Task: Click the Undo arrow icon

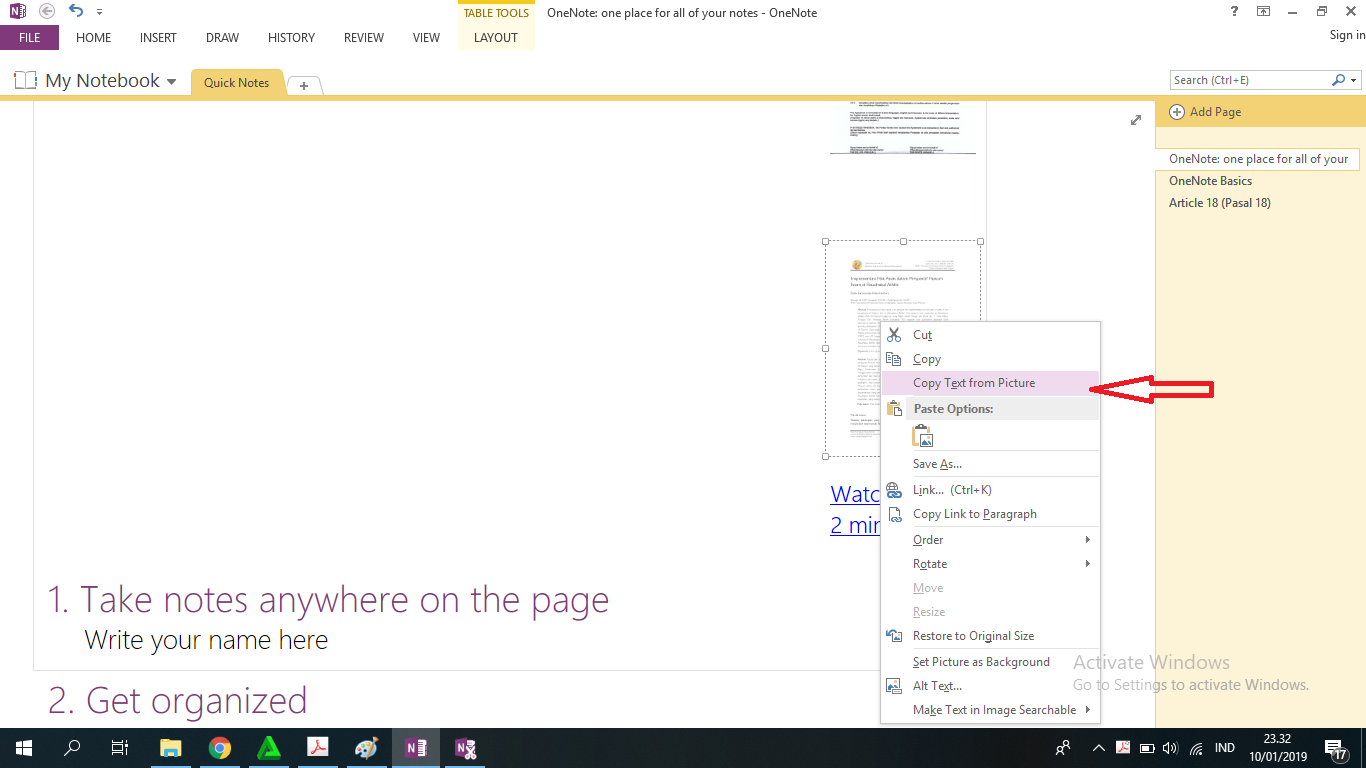Action: point(76,12)
